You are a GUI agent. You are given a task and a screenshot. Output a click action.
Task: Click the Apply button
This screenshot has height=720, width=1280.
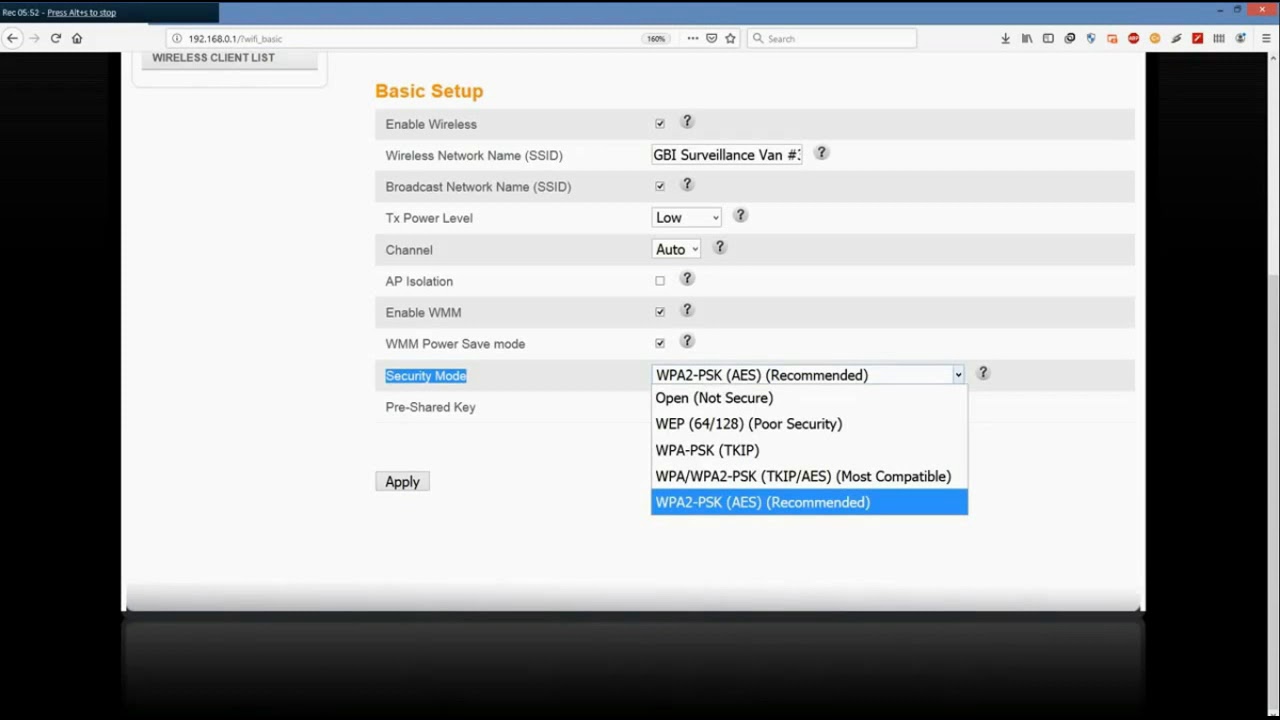point(403,482)
